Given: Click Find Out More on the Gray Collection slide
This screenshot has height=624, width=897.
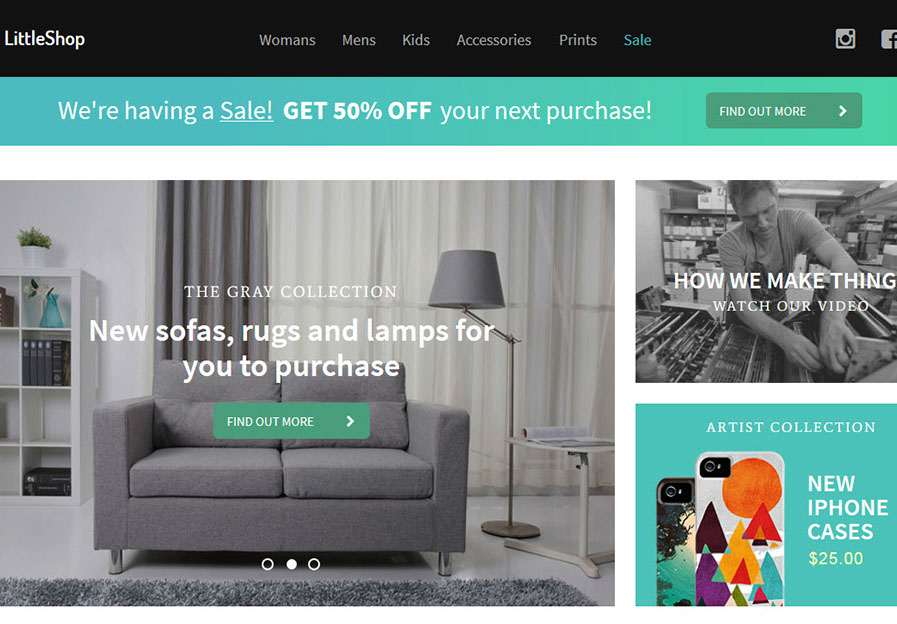Looking at the screenshot, I should tap(291, 421).
